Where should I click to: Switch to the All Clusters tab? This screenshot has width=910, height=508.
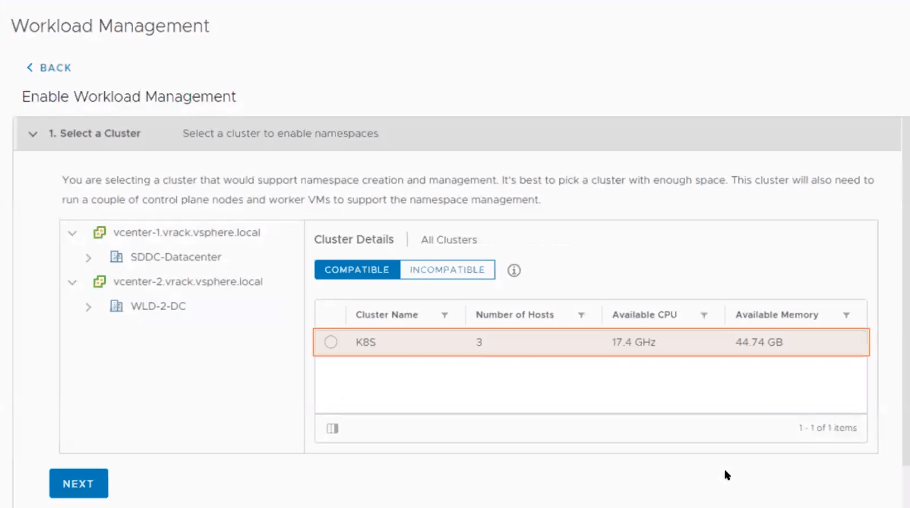pos(448,240)
